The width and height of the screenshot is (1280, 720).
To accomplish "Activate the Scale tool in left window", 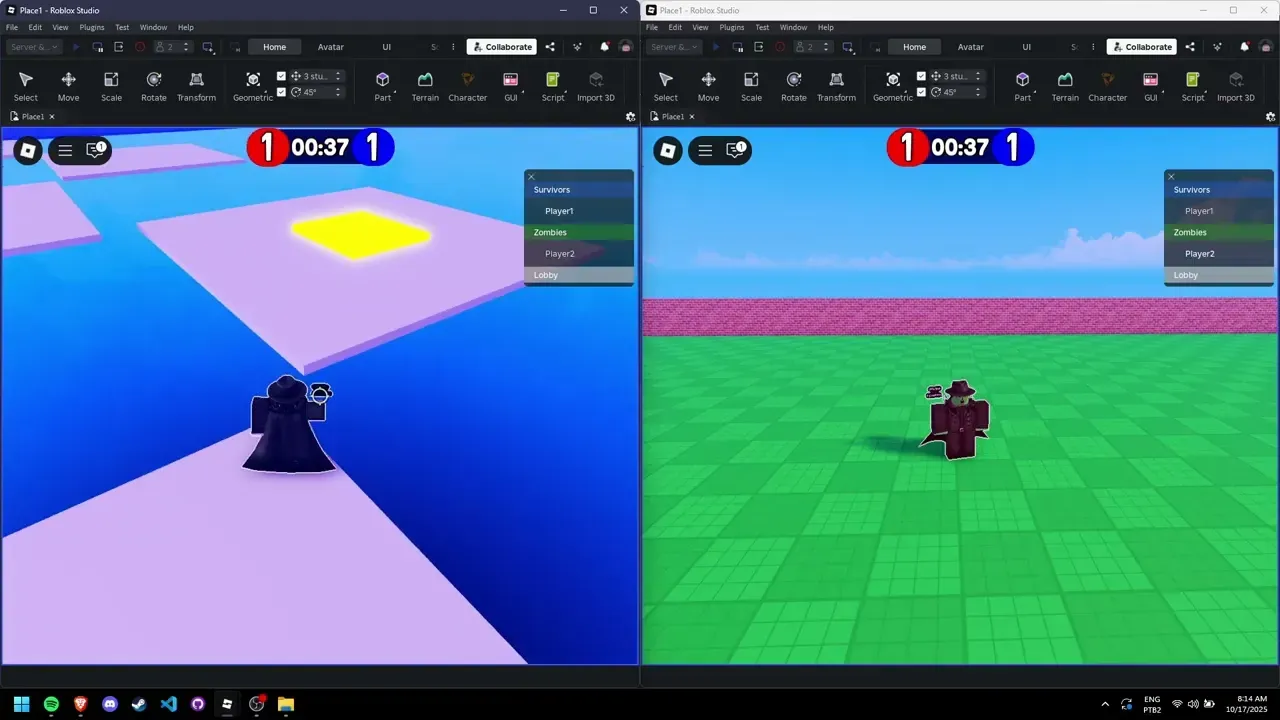I will click(111, 86).
